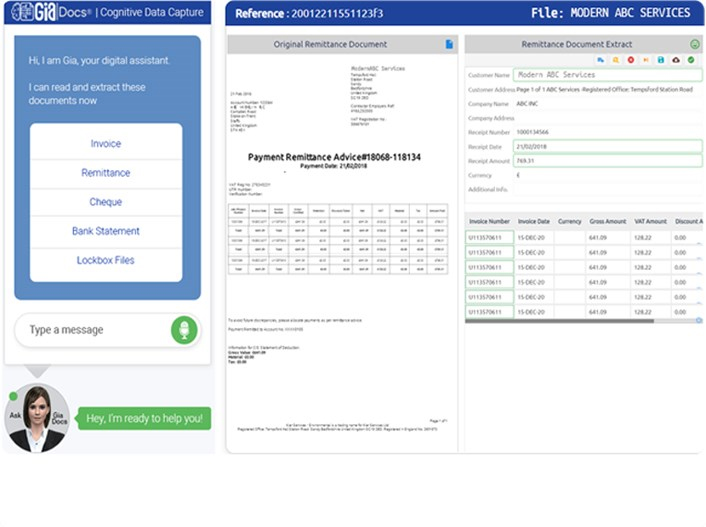706x527 pixels.
Task: Open the Bank Statement option
Action: 106,231
